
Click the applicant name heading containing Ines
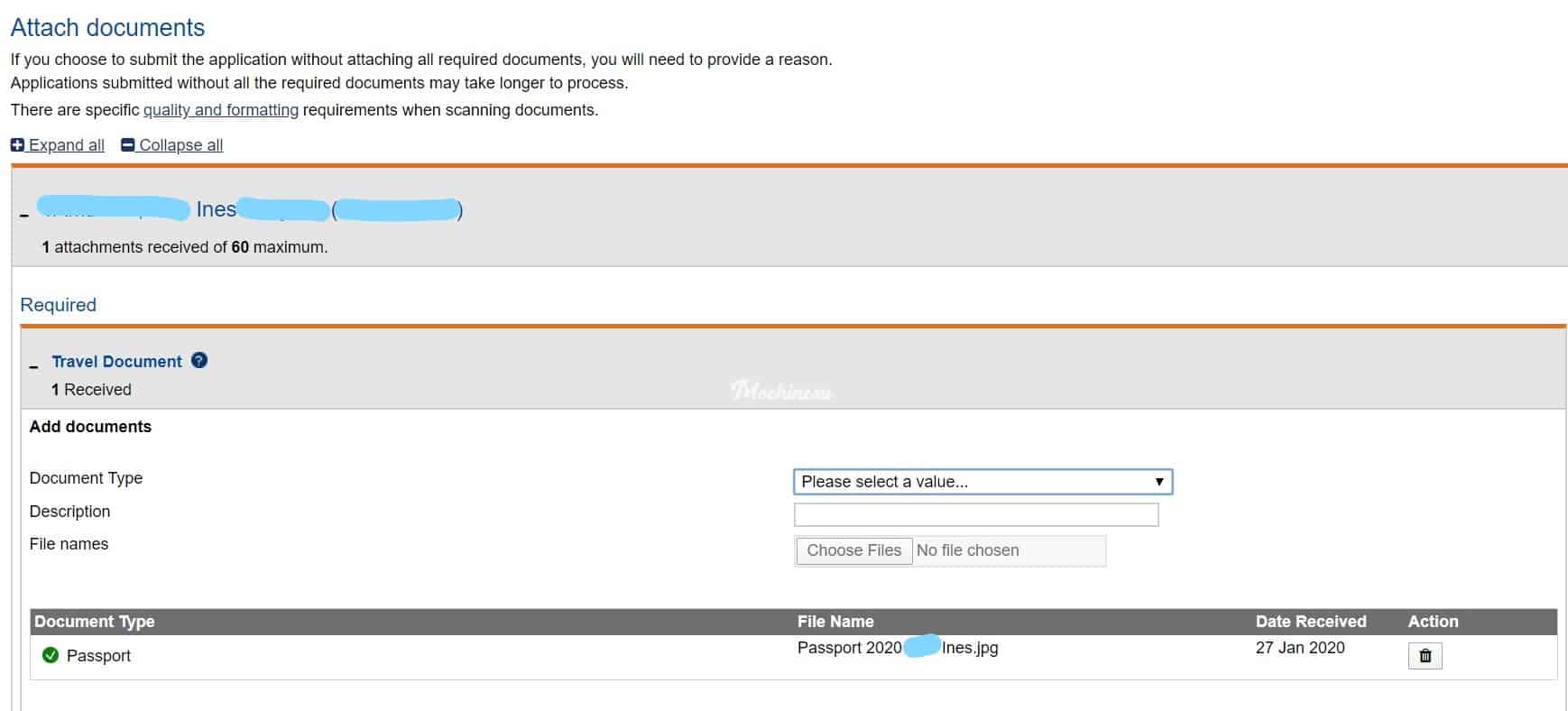[250, 210]
